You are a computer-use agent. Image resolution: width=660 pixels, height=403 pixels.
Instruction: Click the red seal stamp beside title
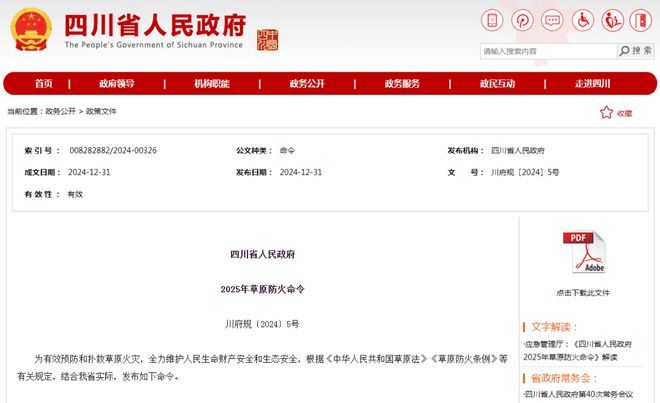(x=268, y=40)
